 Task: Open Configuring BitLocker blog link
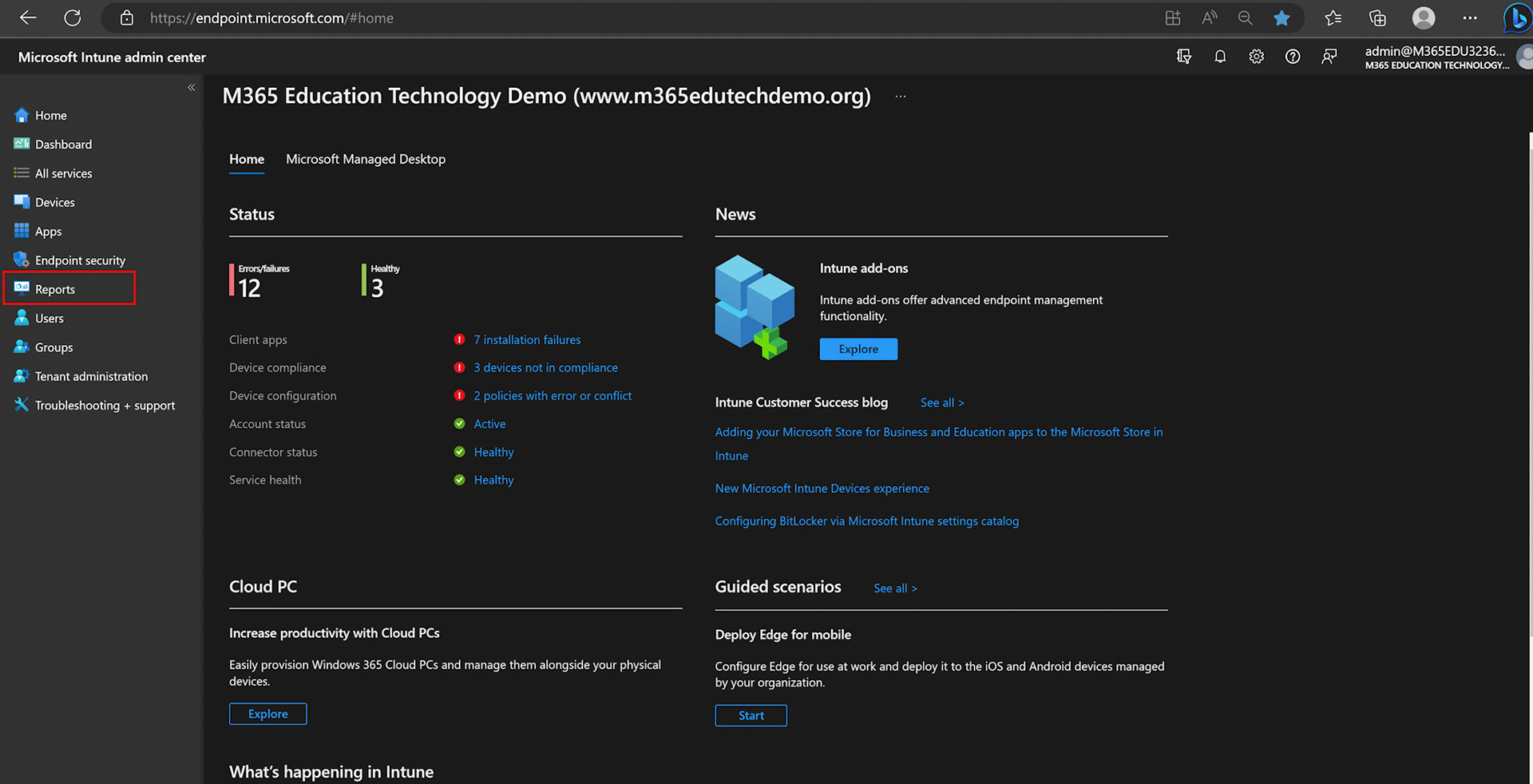[x=866, y=521]
